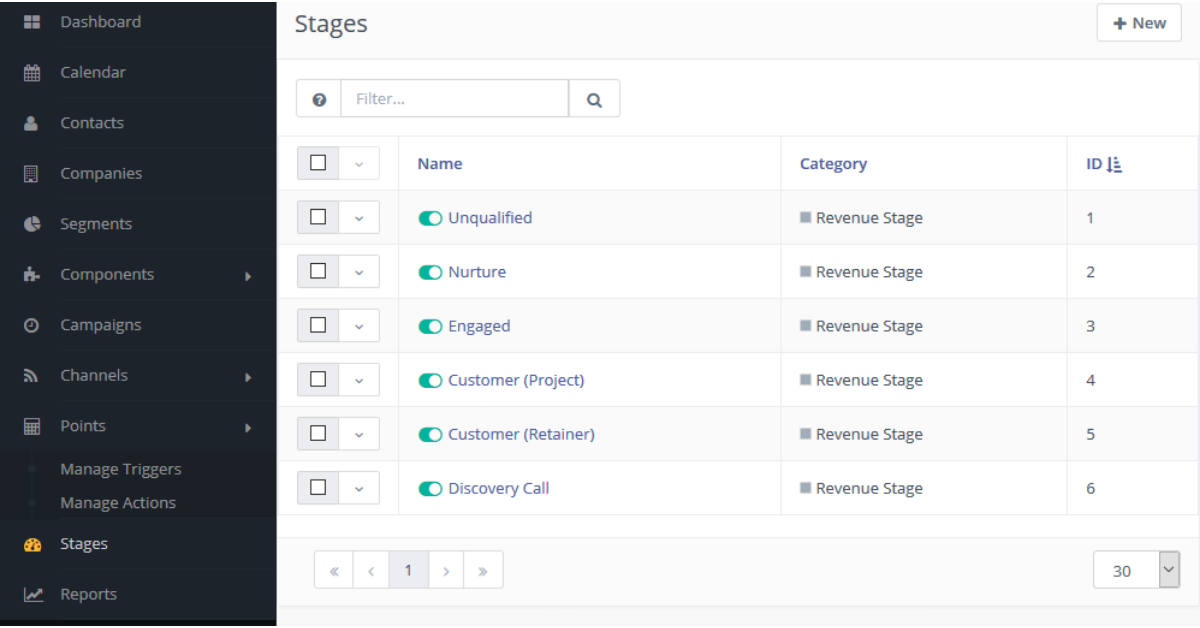Image resolution: width=1200 pixels, height=628 pixels.
Task: Click the Campaigns clock icon
Action: point(31,325)
